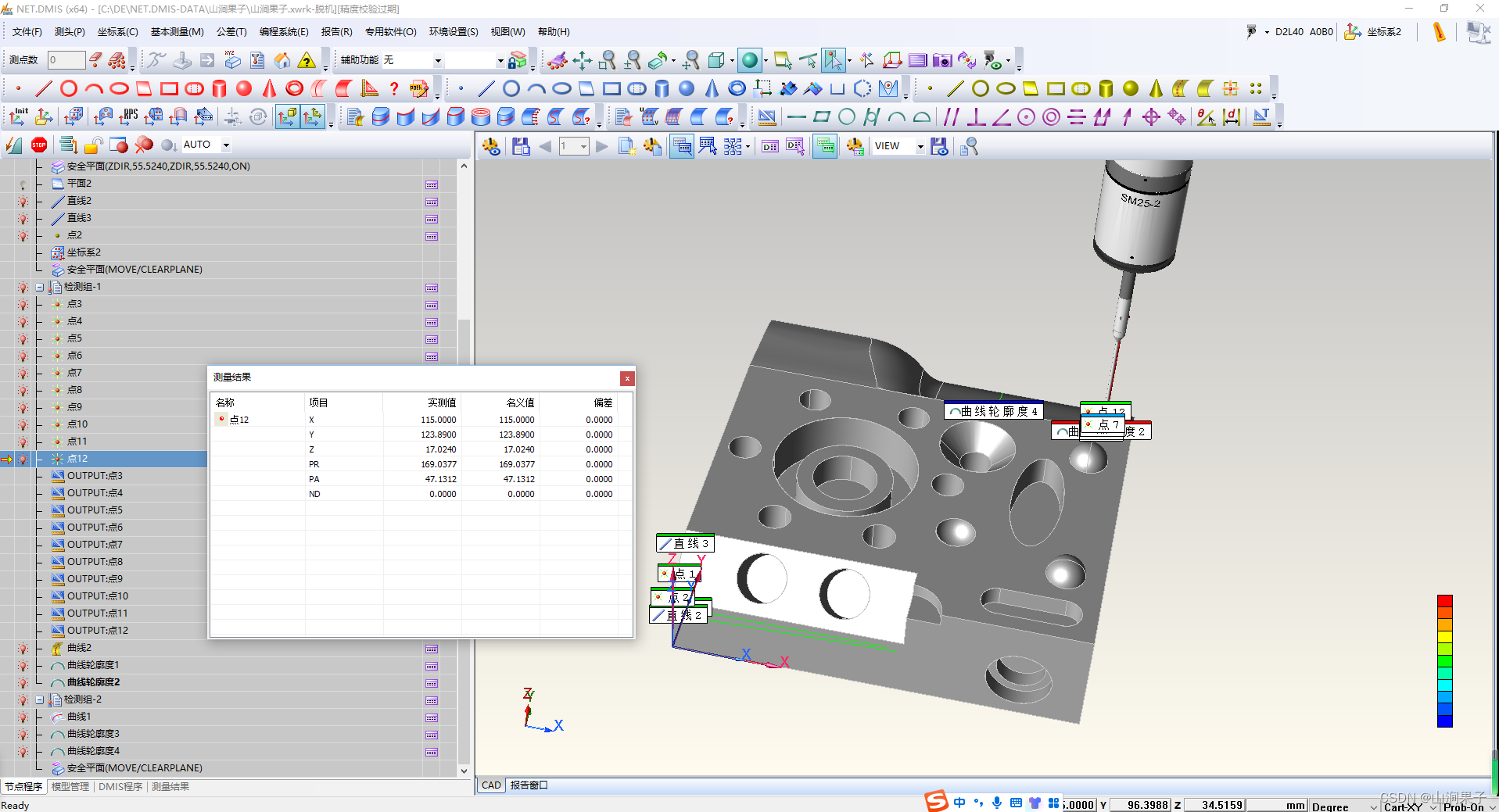Select the blue cone feature tool

pyautogui.click(x=712, y=88)
